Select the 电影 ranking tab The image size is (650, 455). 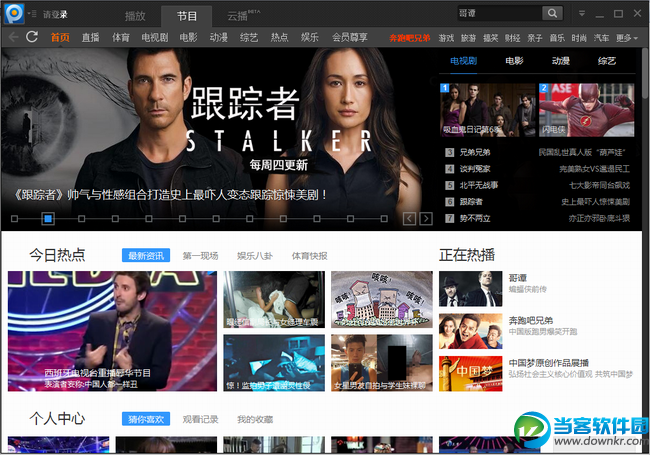point(514,61)
